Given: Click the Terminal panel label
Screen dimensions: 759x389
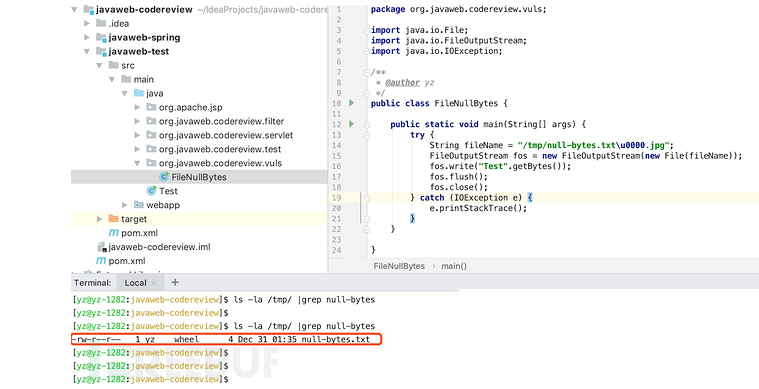Looking at the screenshot, I should coord(92,283).
